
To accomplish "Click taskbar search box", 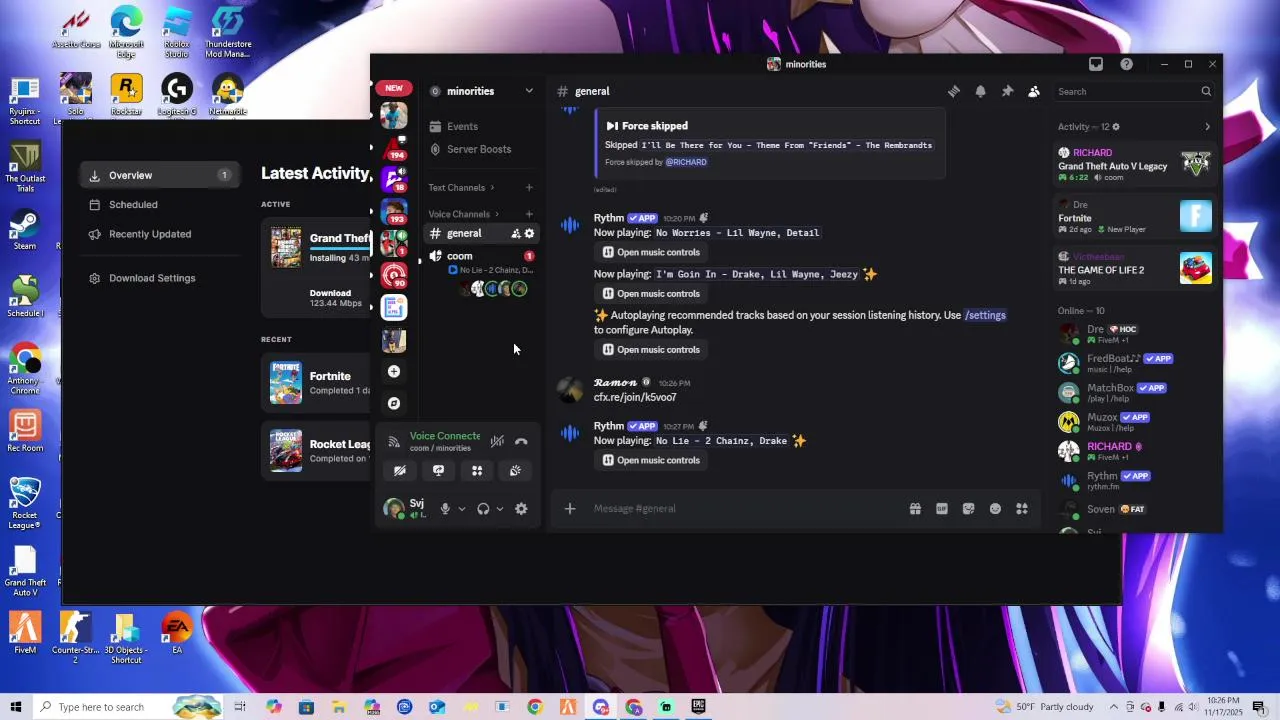I will click(127, 707).
